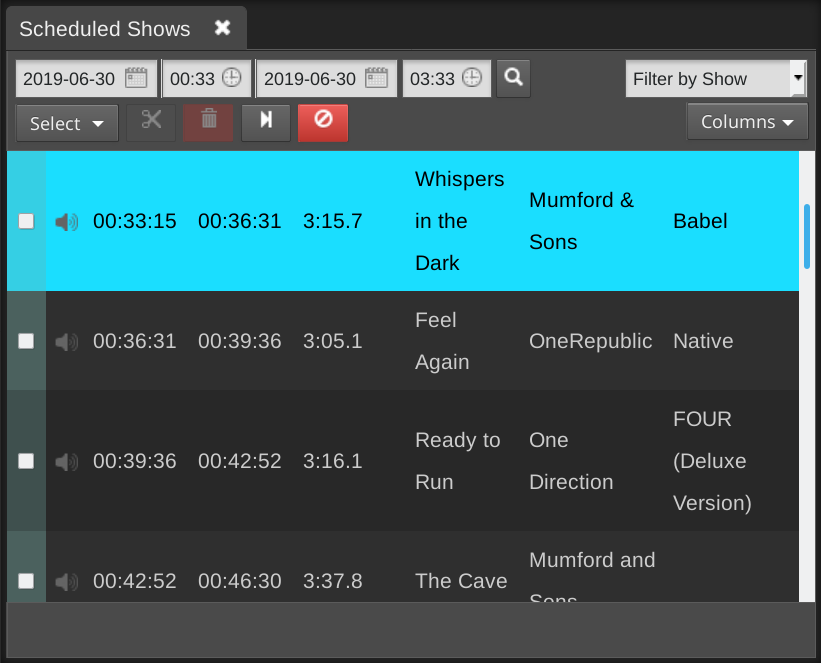Screen dimensions: 821x663
Task: Select the Ready to Run checkbox
Action: 26,462
